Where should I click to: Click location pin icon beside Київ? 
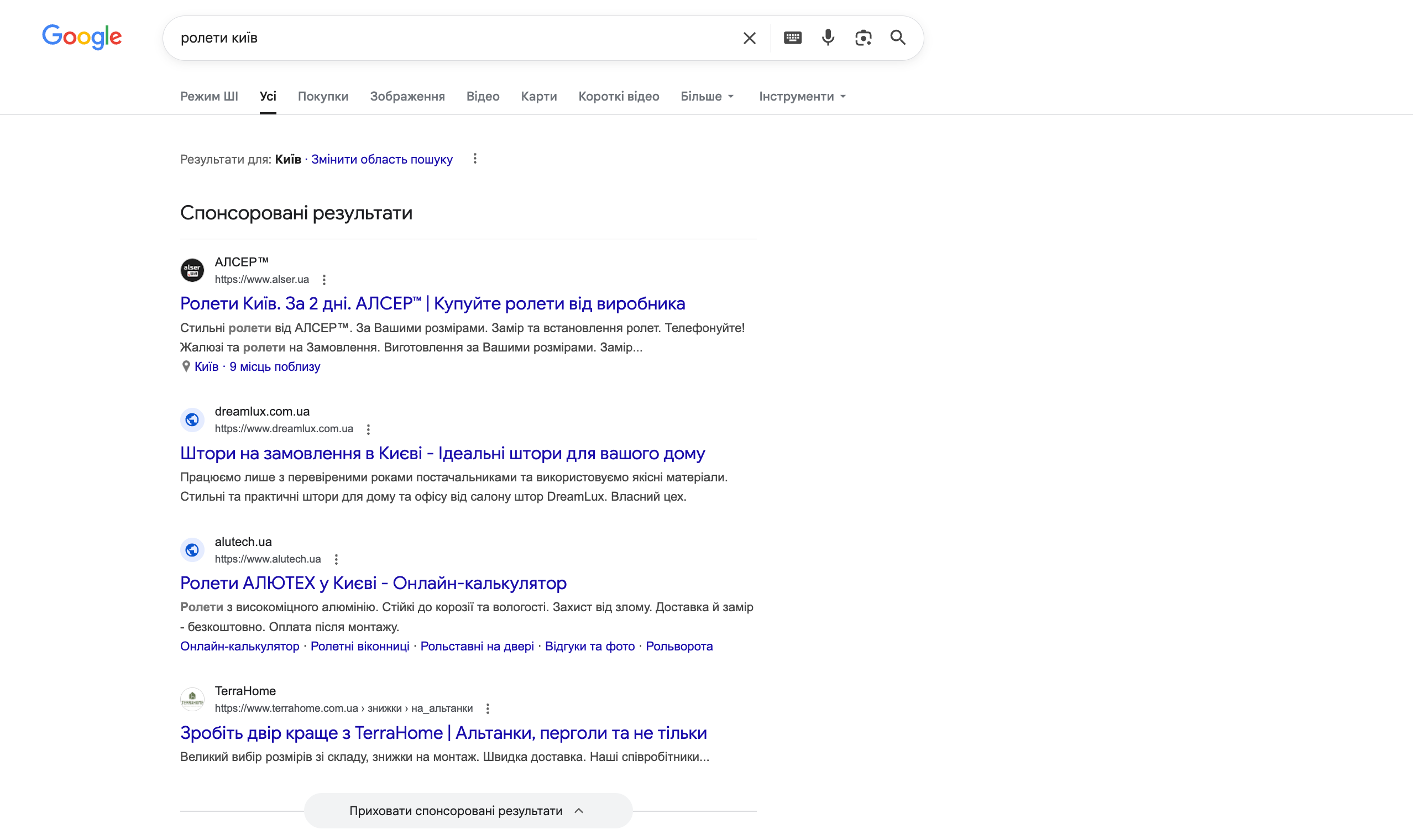click(x=186, y=366)
